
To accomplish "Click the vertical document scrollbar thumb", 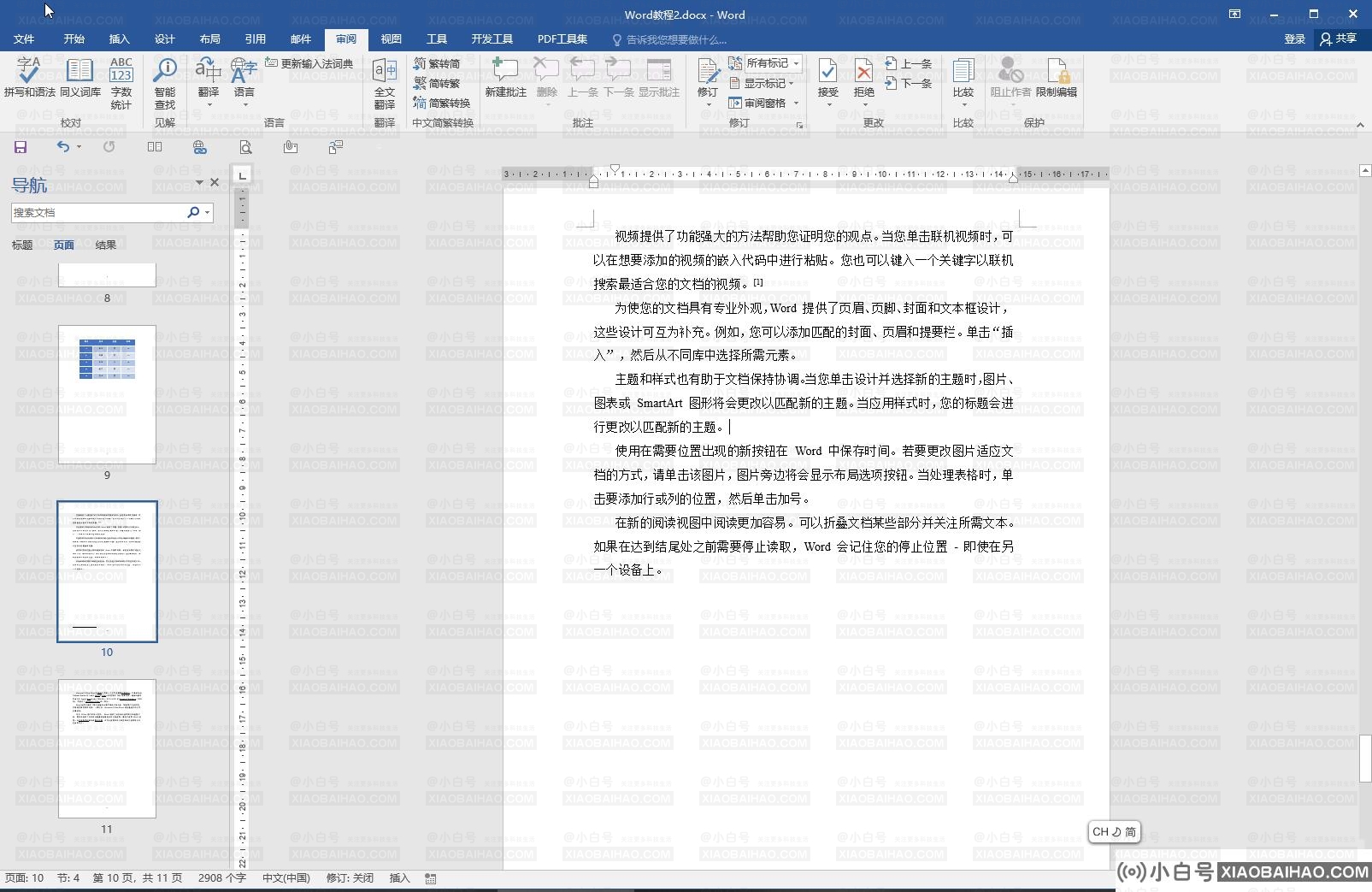I will pos(1365,758).
